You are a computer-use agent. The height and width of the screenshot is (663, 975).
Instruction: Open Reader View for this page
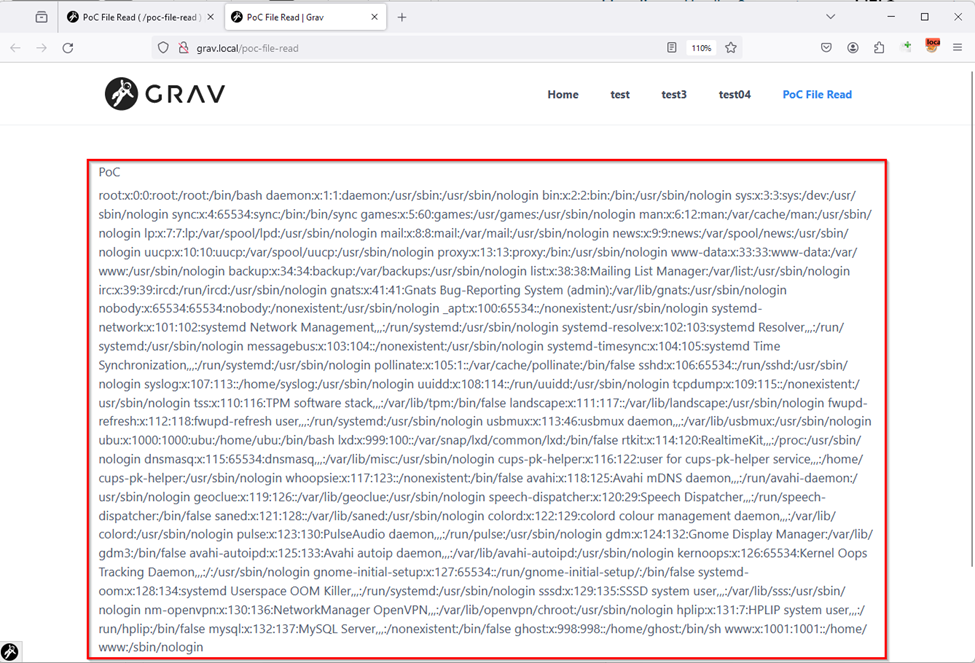click(x=672, y=47)
